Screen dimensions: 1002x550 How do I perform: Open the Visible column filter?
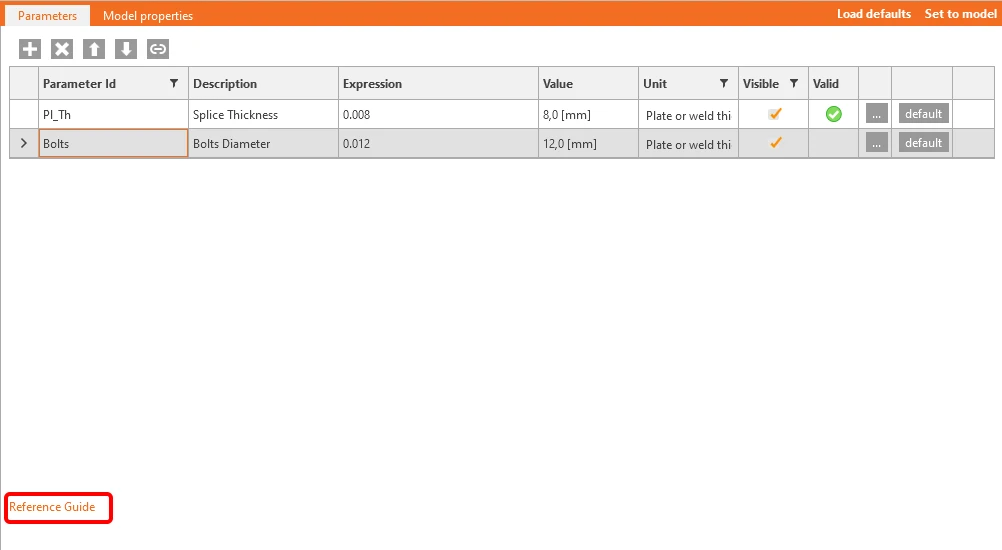(794, 83)
